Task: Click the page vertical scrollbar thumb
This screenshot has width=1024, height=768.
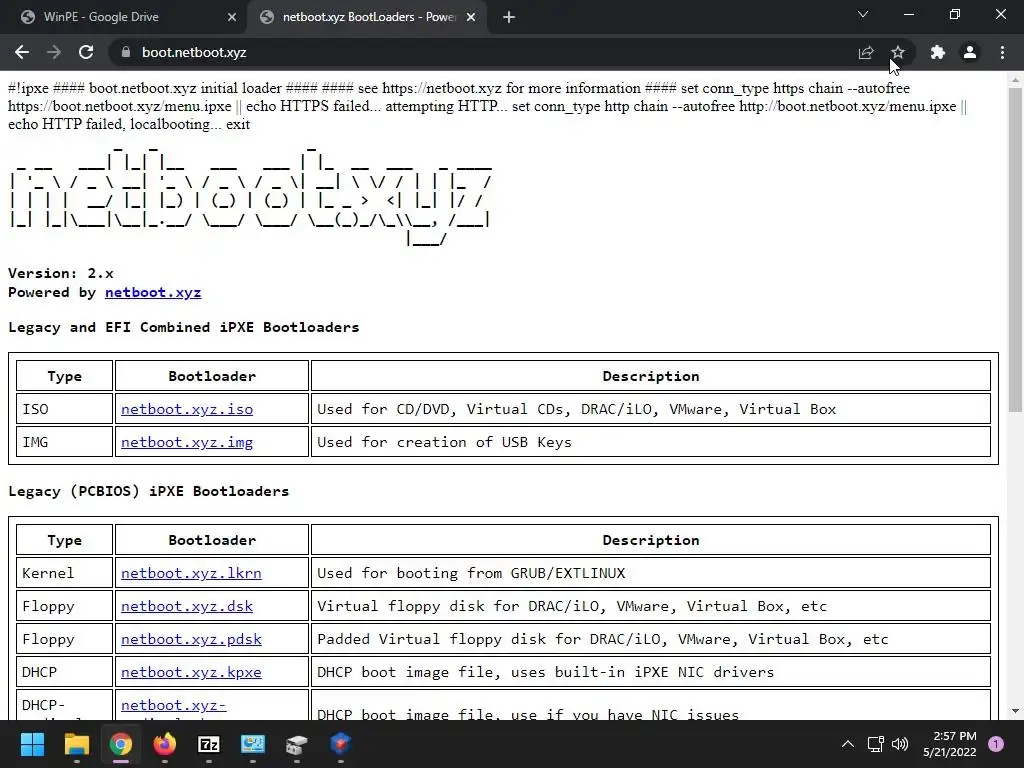Action: coord(1014,249)
